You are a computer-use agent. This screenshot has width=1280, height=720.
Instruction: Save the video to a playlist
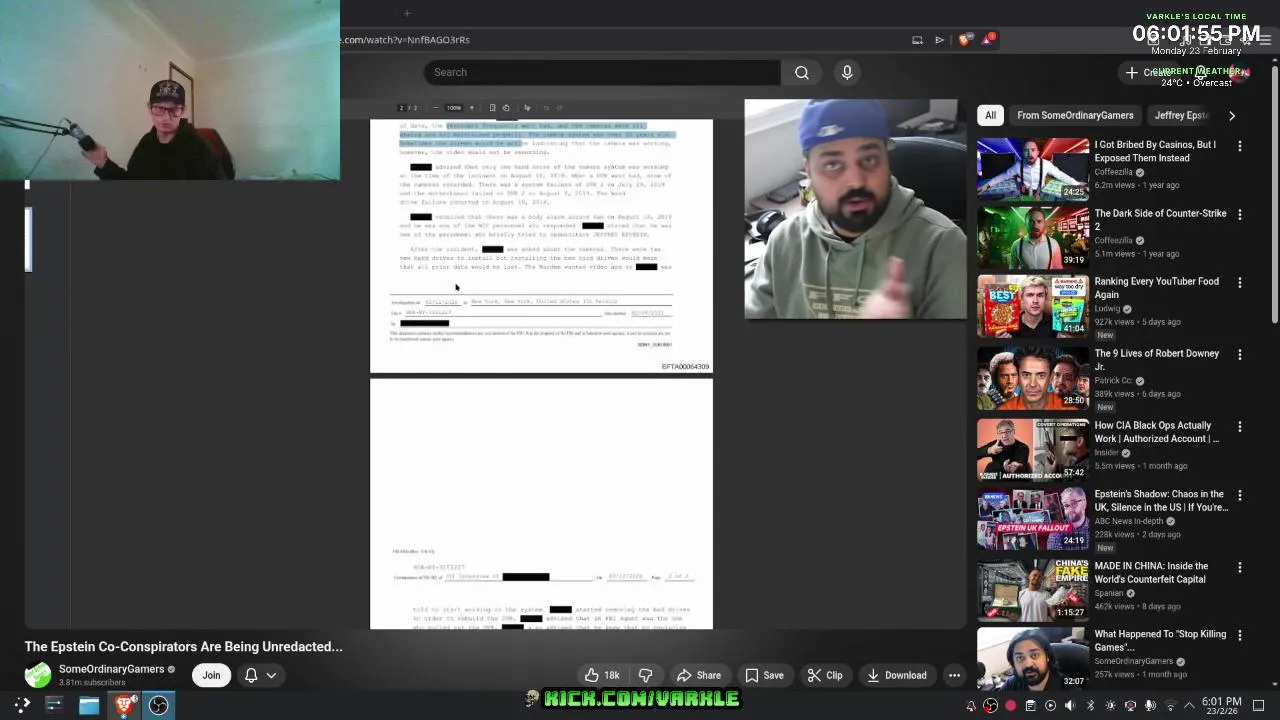[x=764, y=675]
